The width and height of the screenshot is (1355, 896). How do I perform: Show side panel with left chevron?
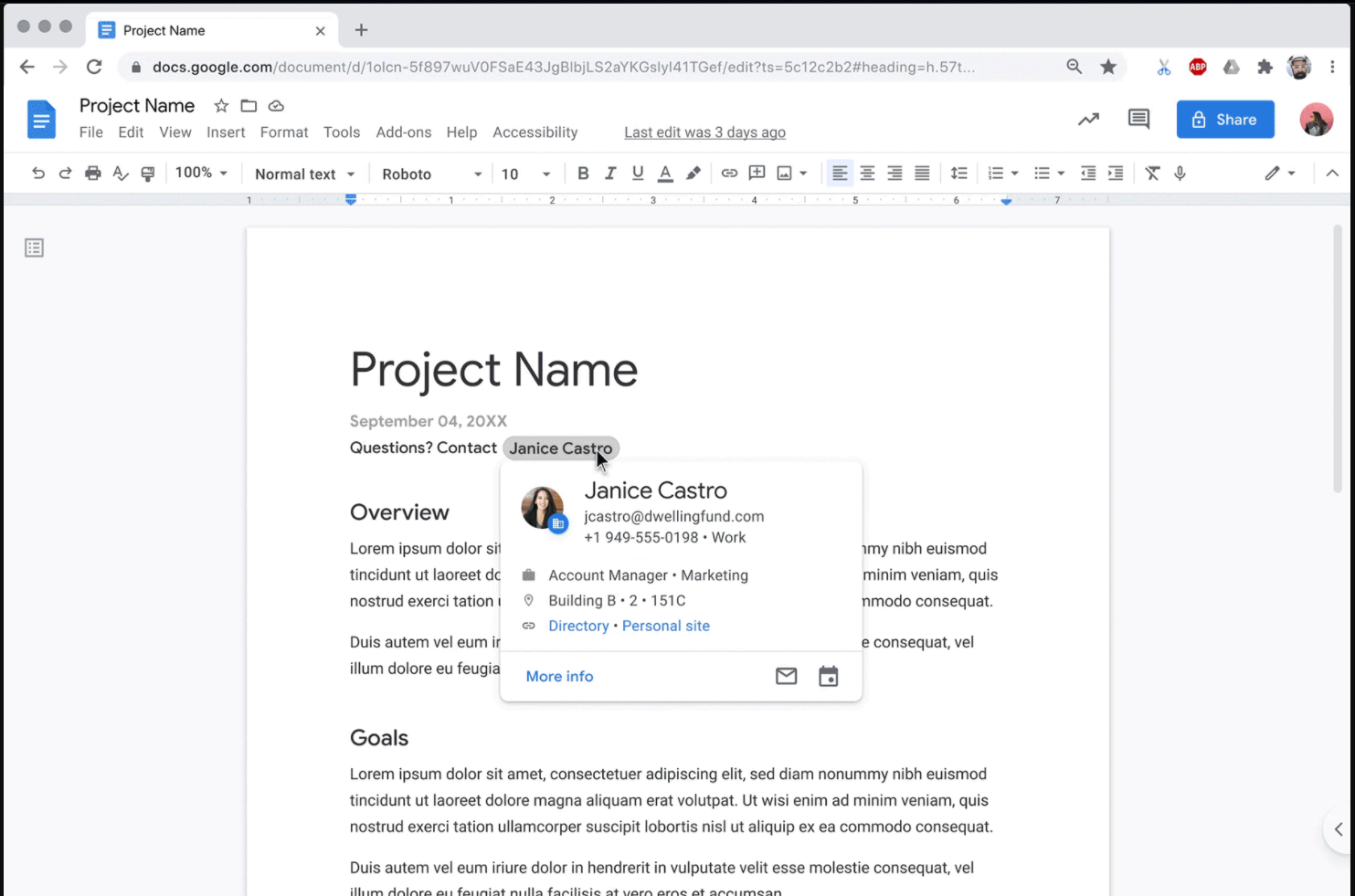(x=1338, y=829)
